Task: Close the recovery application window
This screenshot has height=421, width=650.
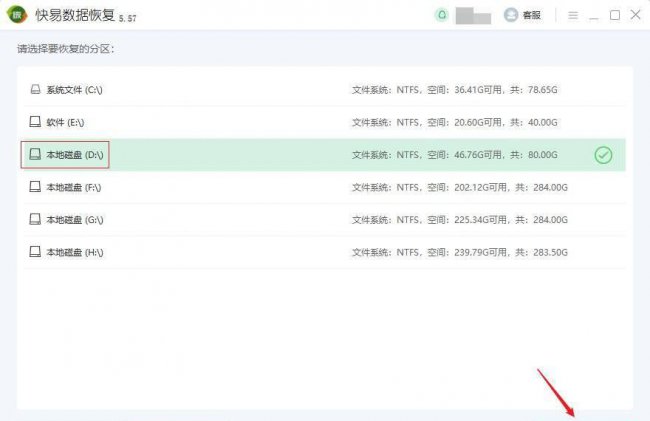Action: 635,15
